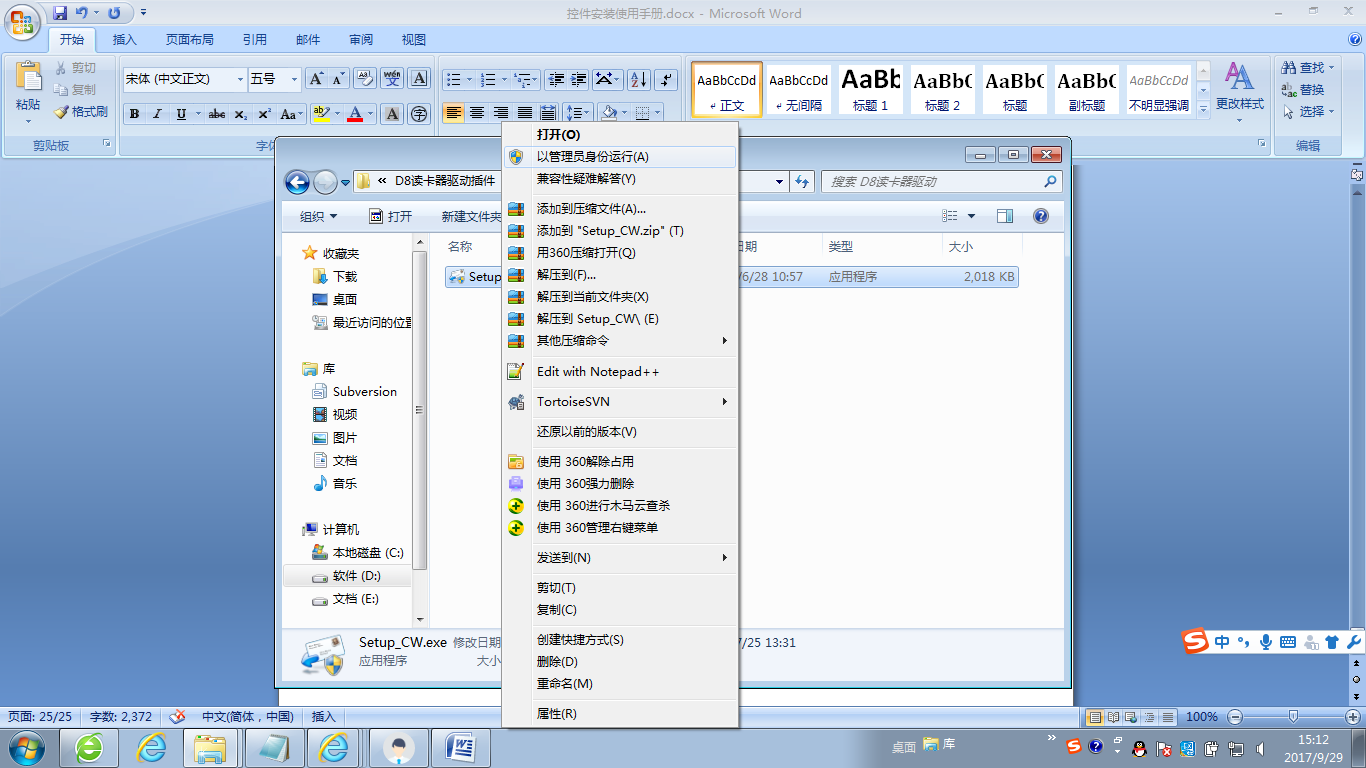This screenshot has height=768, width=1366.
Task: Toggle 插入 insert mode in status bar
Action: click(324, 716)
